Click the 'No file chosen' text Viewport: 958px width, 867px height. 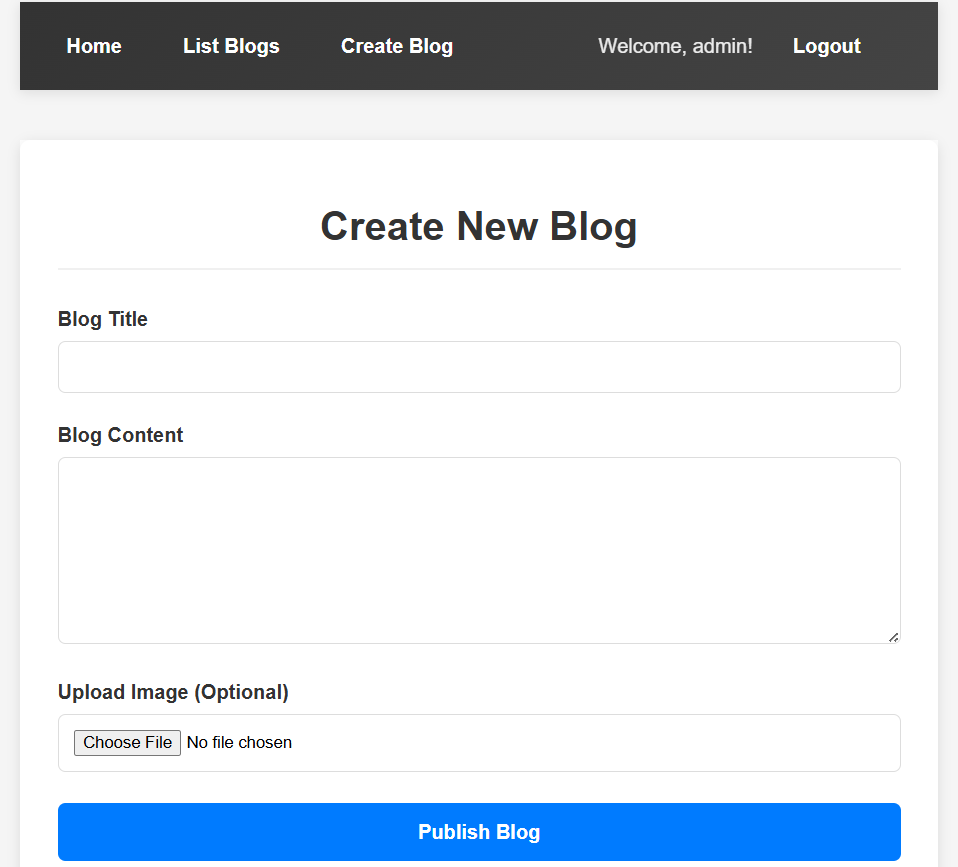[240, 742]
